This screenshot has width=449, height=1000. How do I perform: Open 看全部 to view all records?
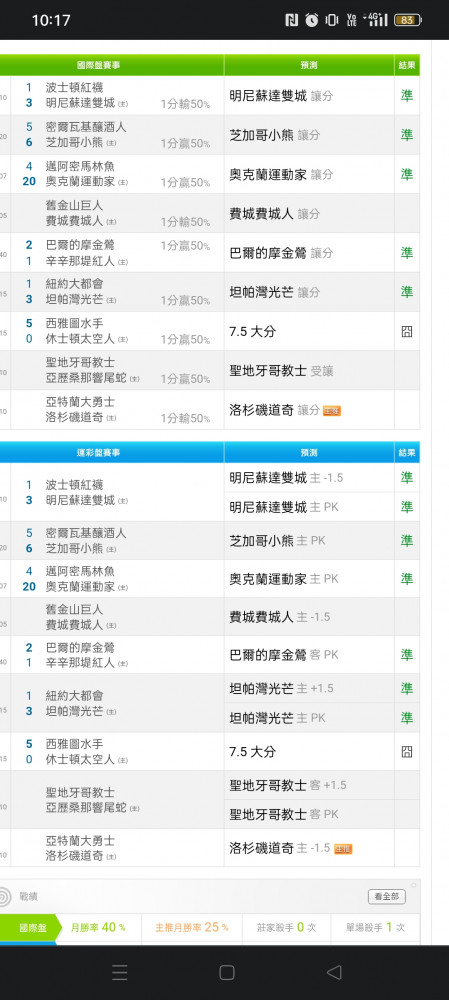tap(386, 896)
